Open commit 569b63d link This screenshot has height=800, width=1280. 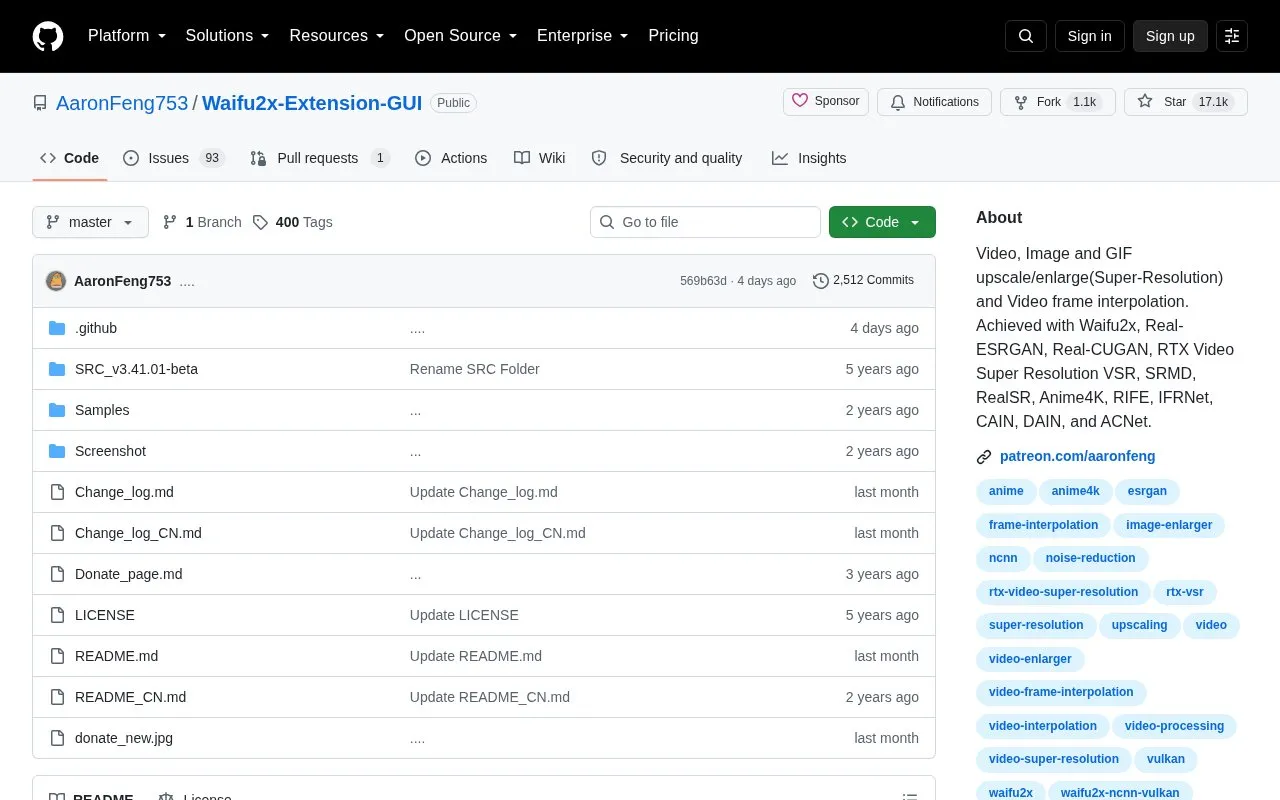[x=703, y=281]
